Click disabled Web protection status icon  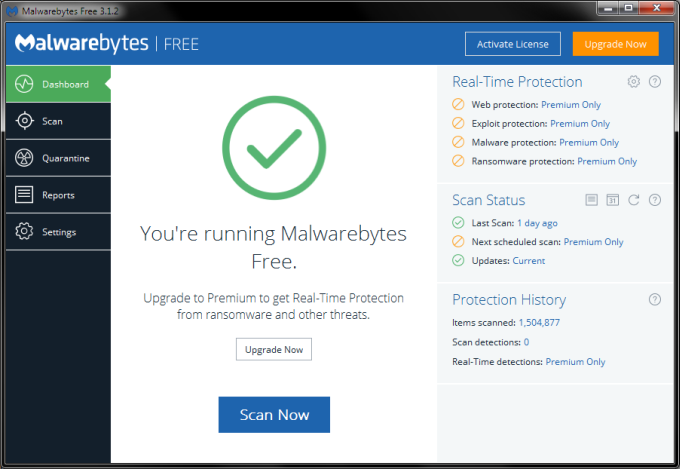click(458, 105)
